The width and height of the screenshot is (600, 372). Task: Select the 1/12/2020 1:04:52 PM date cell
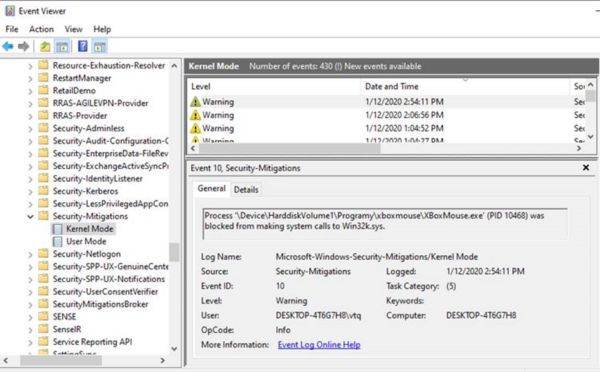click(404, 128)
